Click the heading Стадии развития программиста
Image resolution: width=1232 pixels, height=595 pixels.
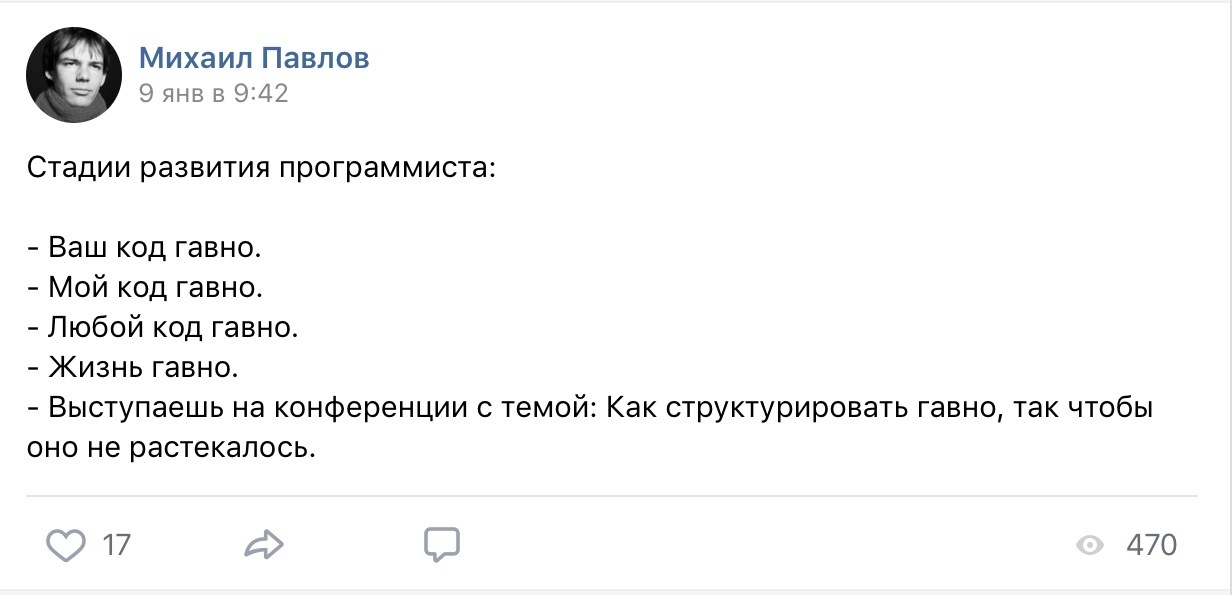260,165
